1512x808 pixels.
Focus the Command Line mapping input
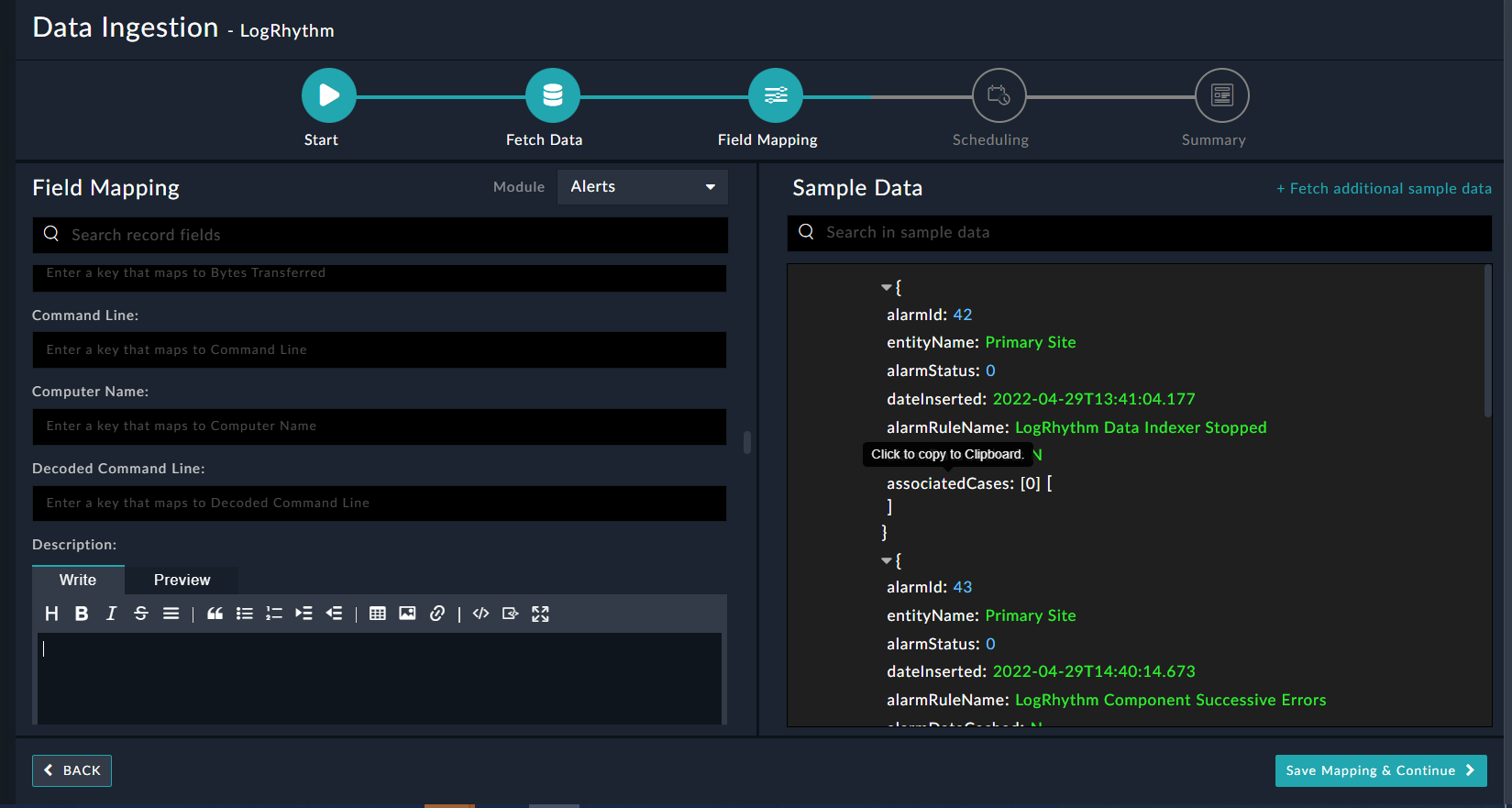(380, 349)
